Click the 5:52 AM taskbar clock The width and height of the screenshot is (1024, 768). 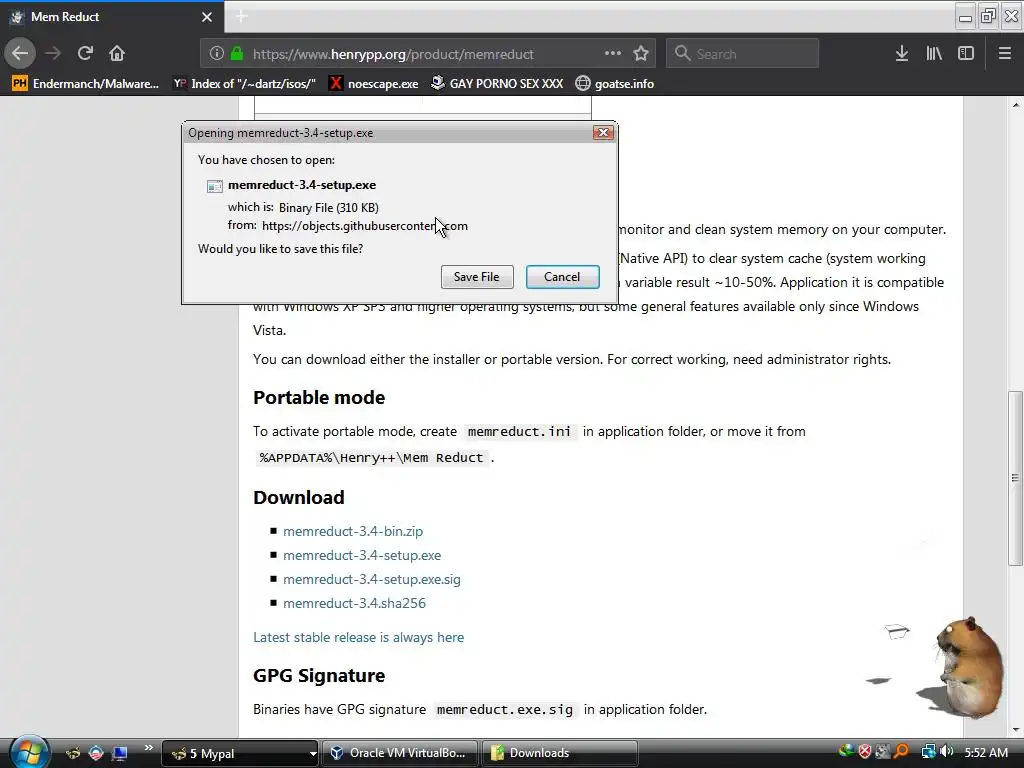(986, 753)
